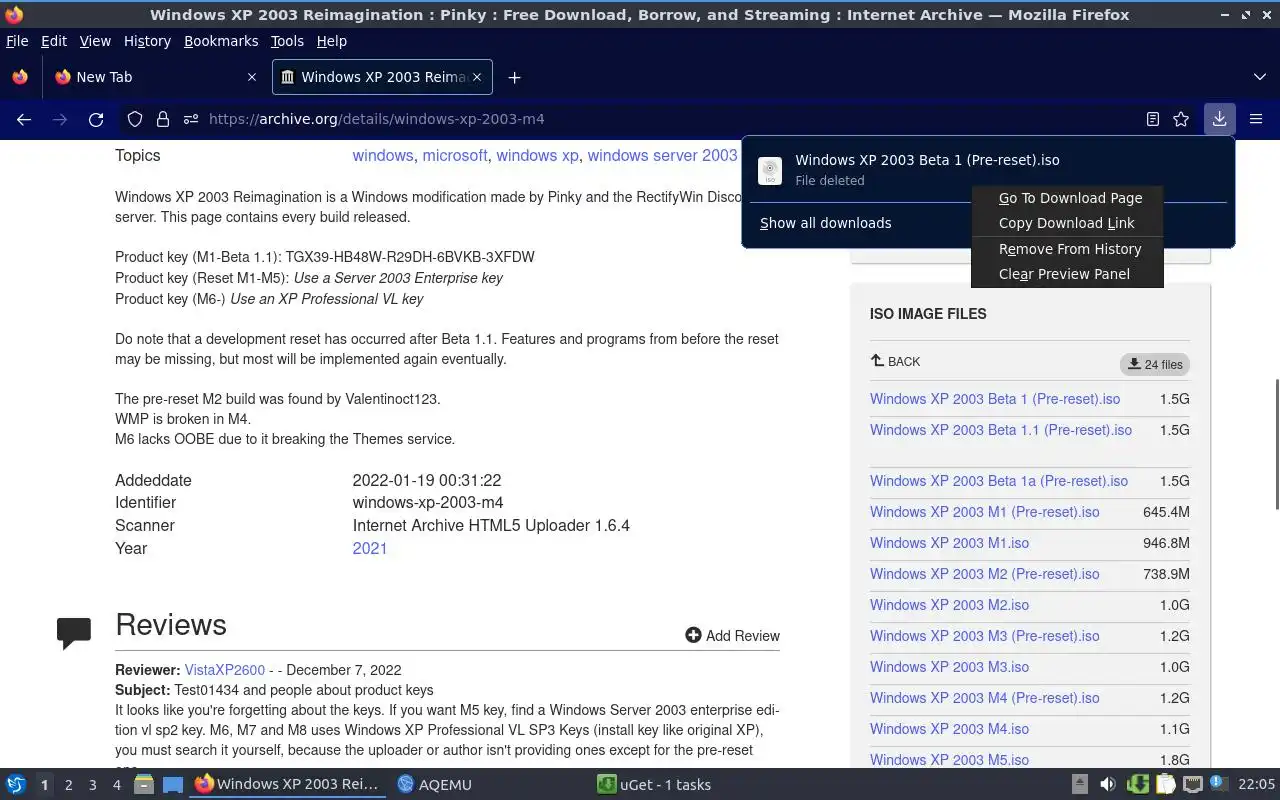Open the windows xp topic link
This screenshot has height=800, width=1280.
[x=537, y=155]
